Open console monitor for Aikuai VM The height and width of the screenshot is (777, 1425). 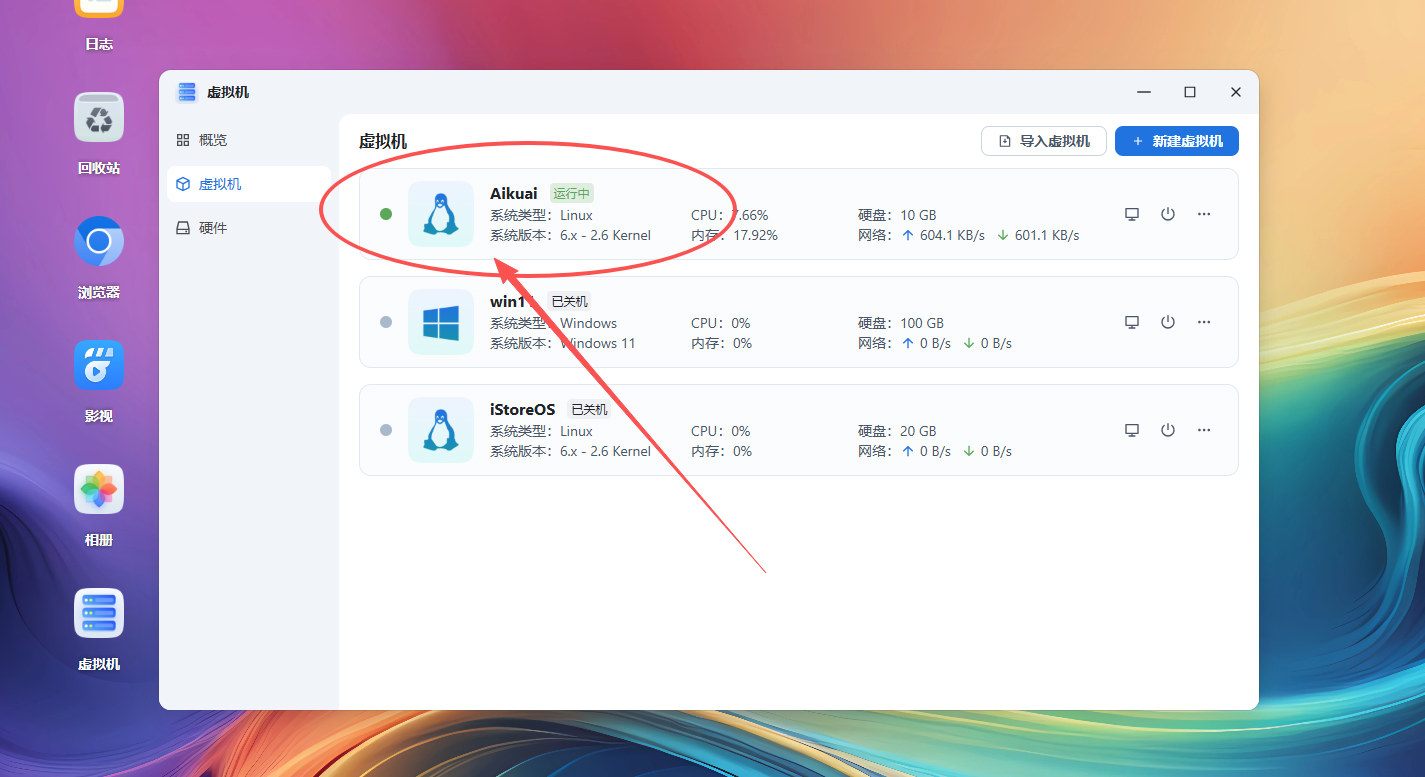[1132, 214]
